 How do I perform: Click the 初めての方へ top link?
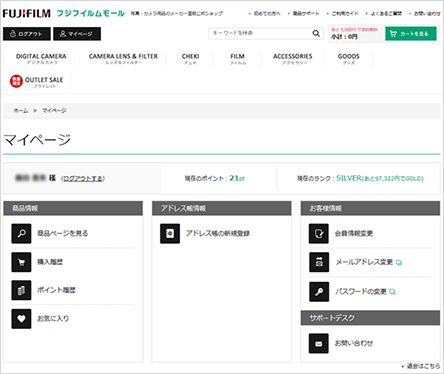[267, 14]
